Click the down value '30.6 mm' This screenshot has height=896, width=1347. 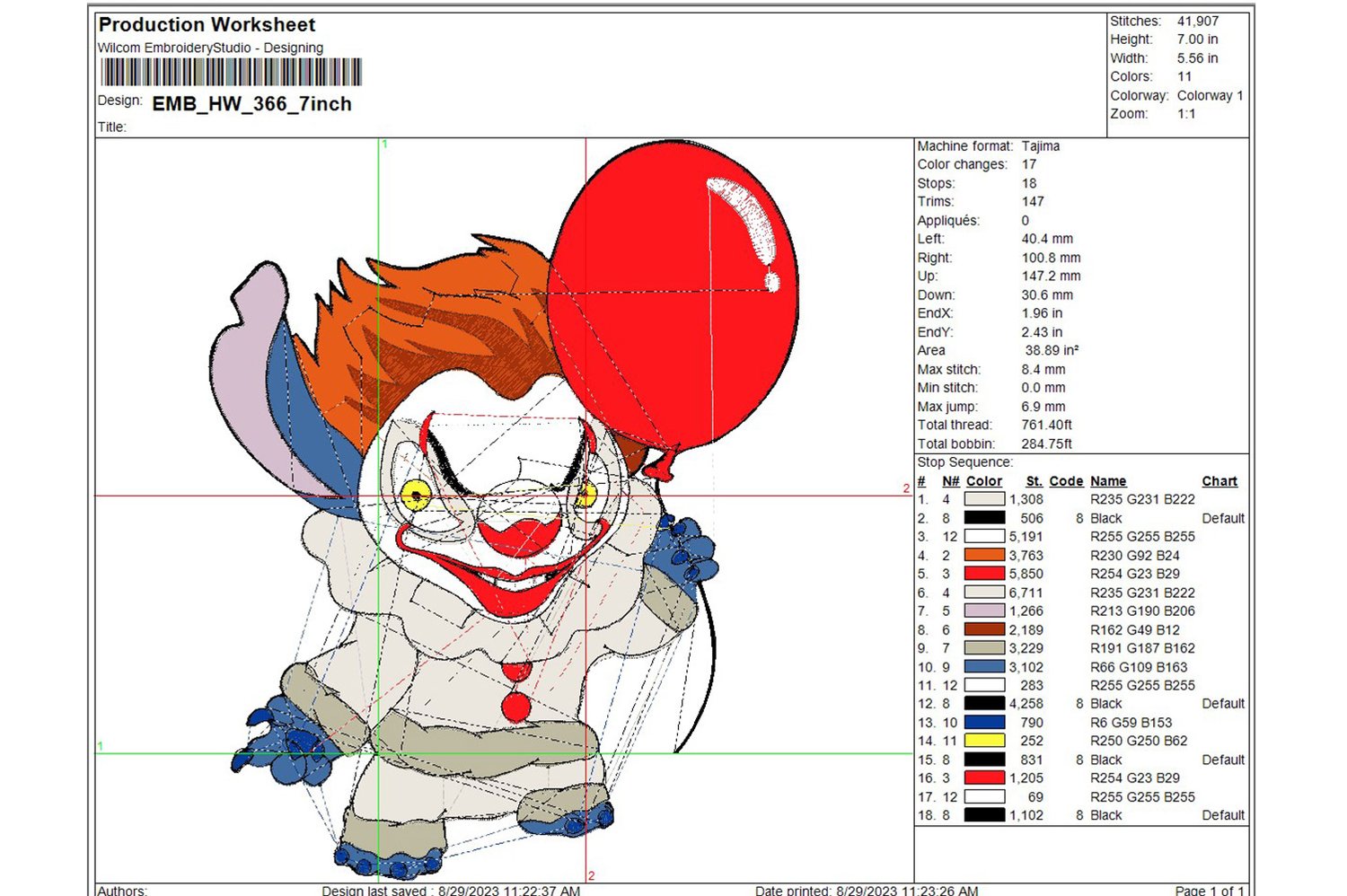coord(1047,294)
